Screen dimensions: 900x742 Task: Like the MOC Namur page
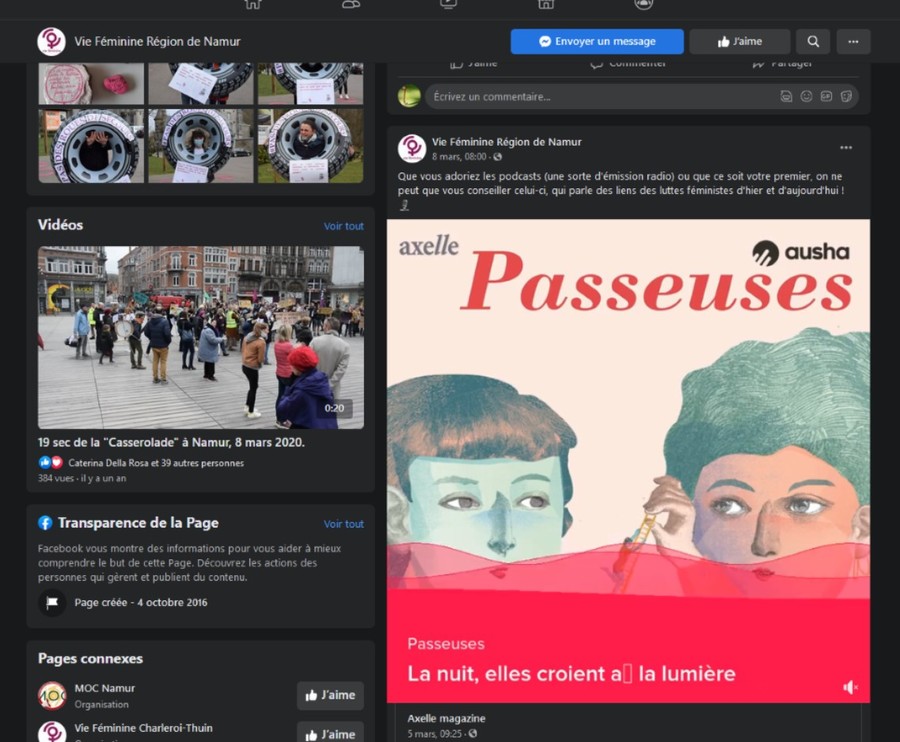pyautogui.click(x=330, y=696)
